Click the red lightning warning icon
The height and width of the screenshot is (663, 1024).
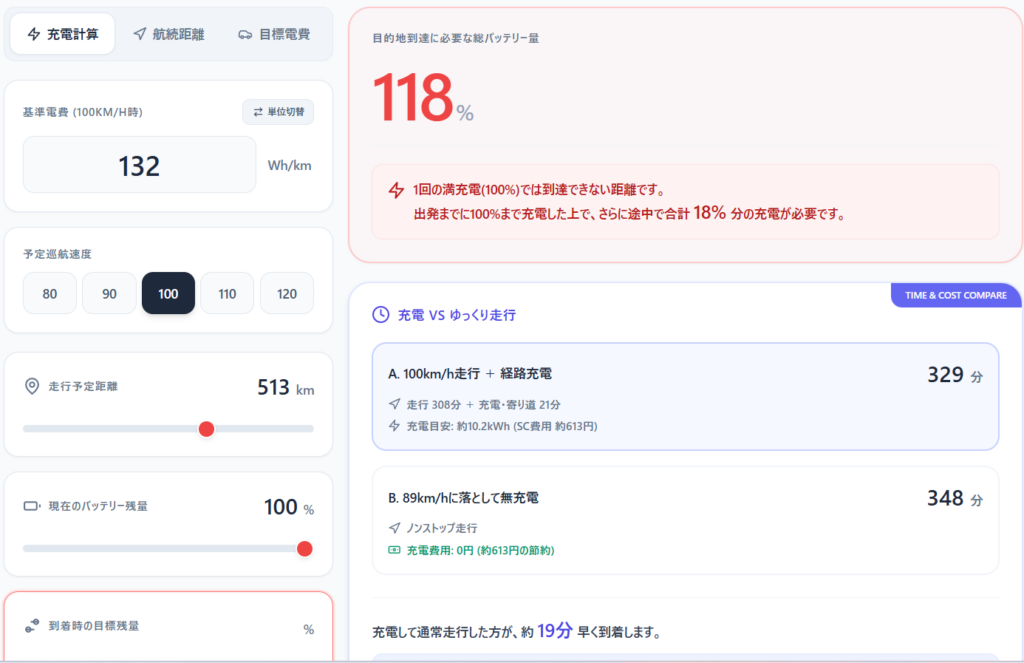[x=397, y=190]
